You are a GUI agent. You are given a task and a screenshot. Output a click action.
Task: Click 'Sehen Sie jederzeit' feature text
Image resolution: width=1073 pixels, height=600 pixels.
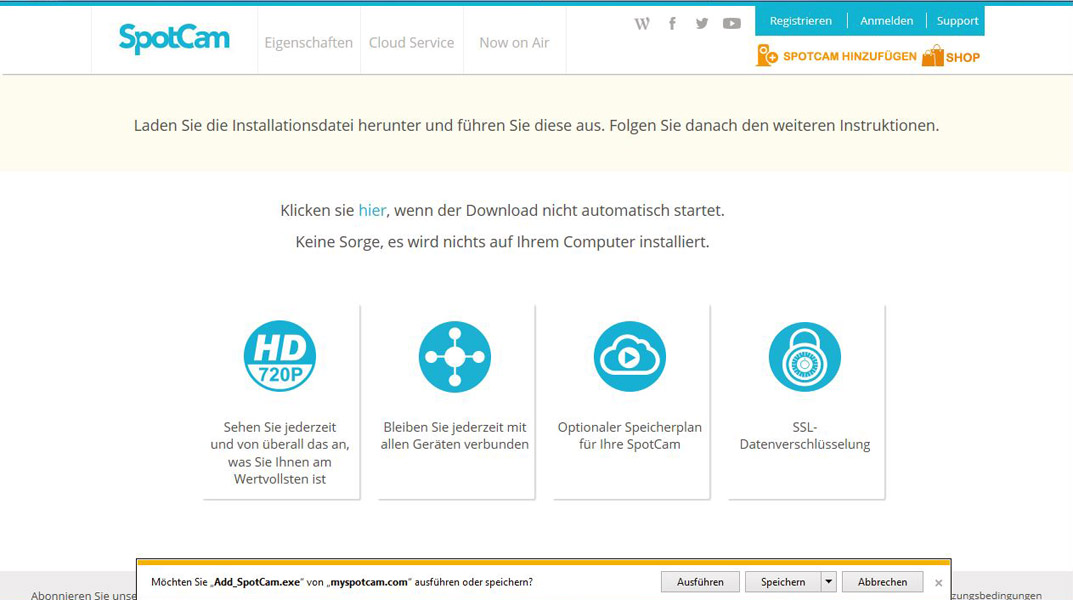(280, 453)
